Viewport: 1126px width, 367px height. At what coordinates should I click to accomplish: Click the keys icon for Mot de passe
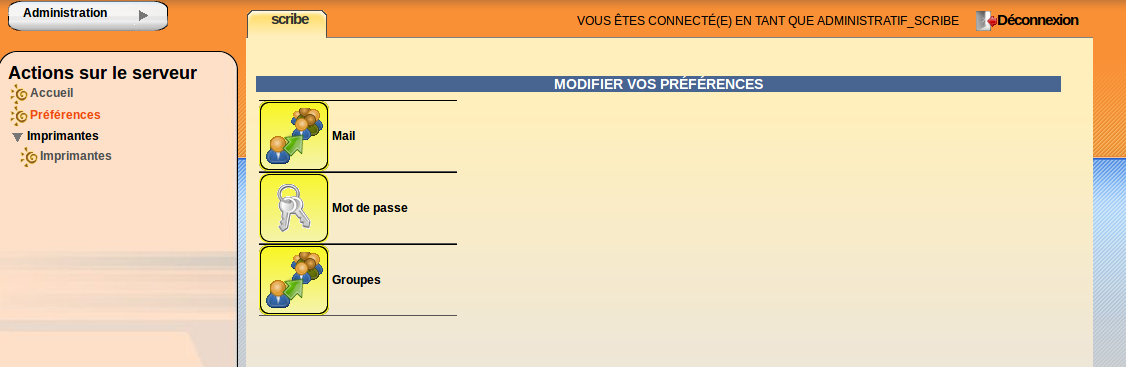pos(294,208)
